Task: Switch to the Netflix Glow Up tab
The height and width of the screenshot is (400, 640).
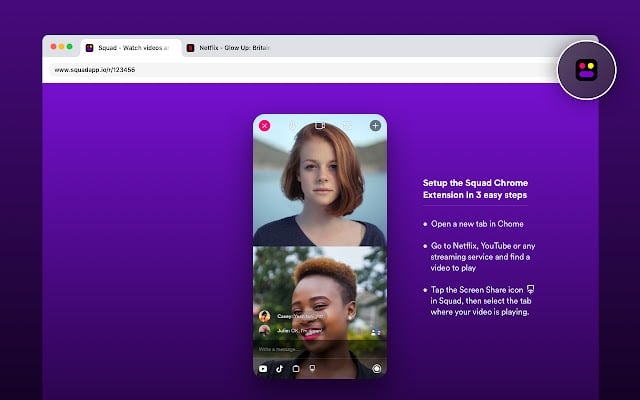Action: (x=229, y=48)
